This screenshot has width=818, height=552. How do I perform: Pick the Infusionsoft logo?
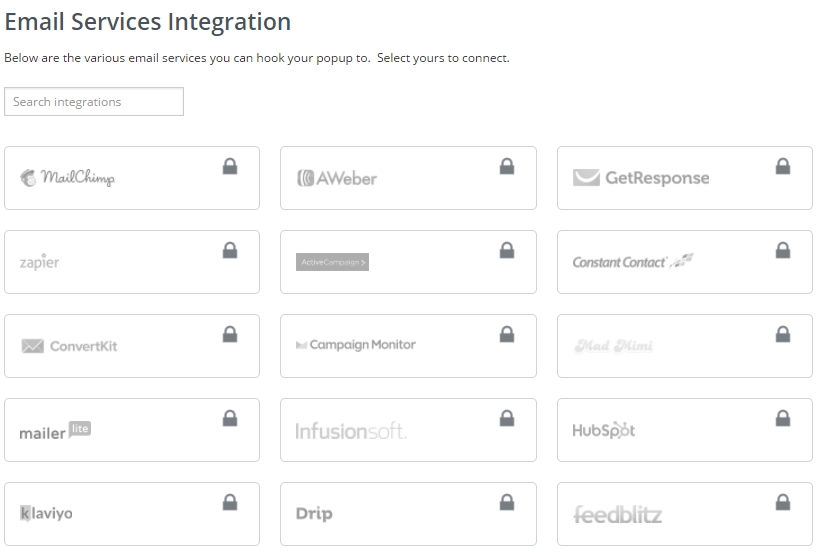coord(351,431)
